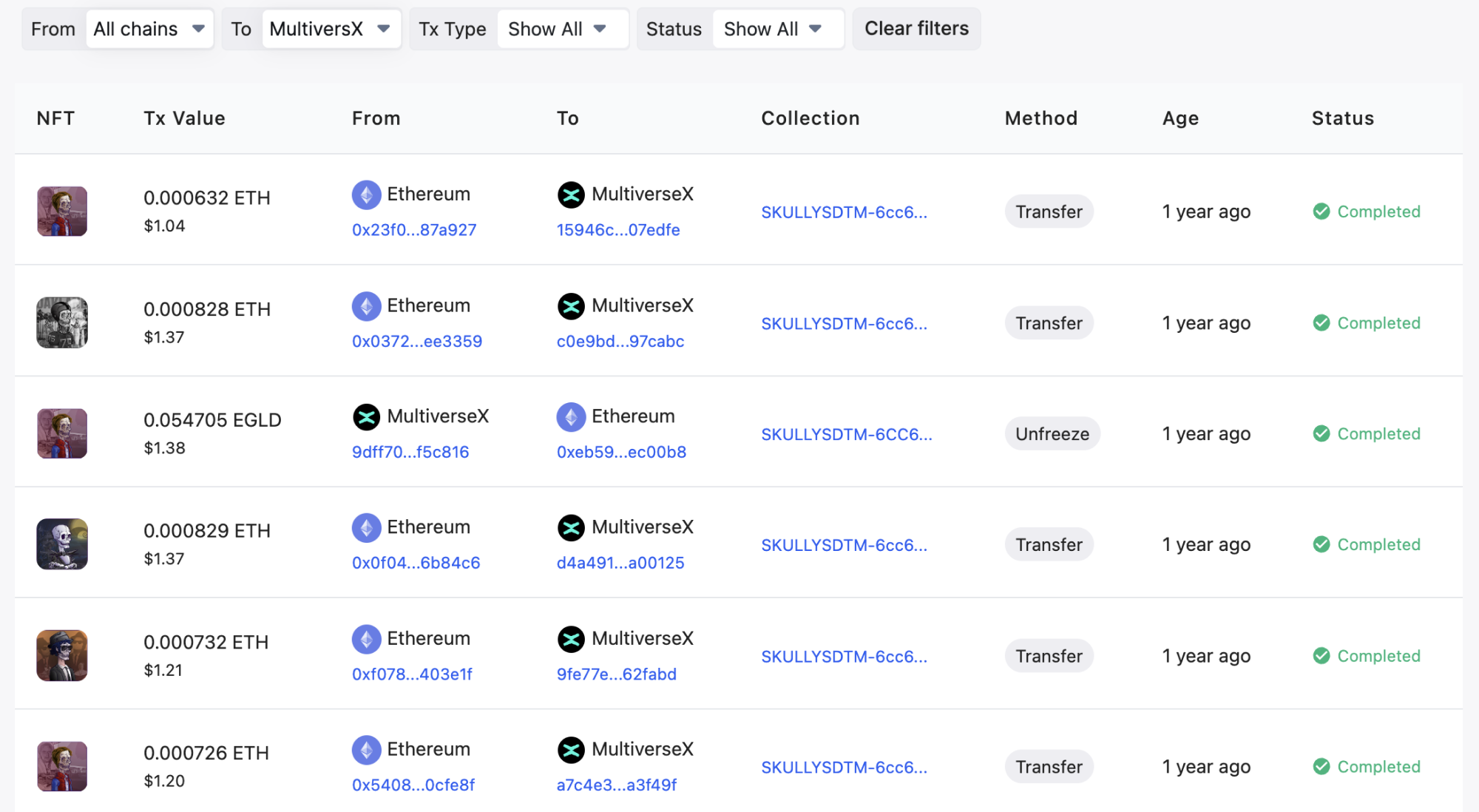Open NFT thumbnail in 0.054705 EGLD row
This screenshot has height=812, width=1479.
(x=62, y=433)
